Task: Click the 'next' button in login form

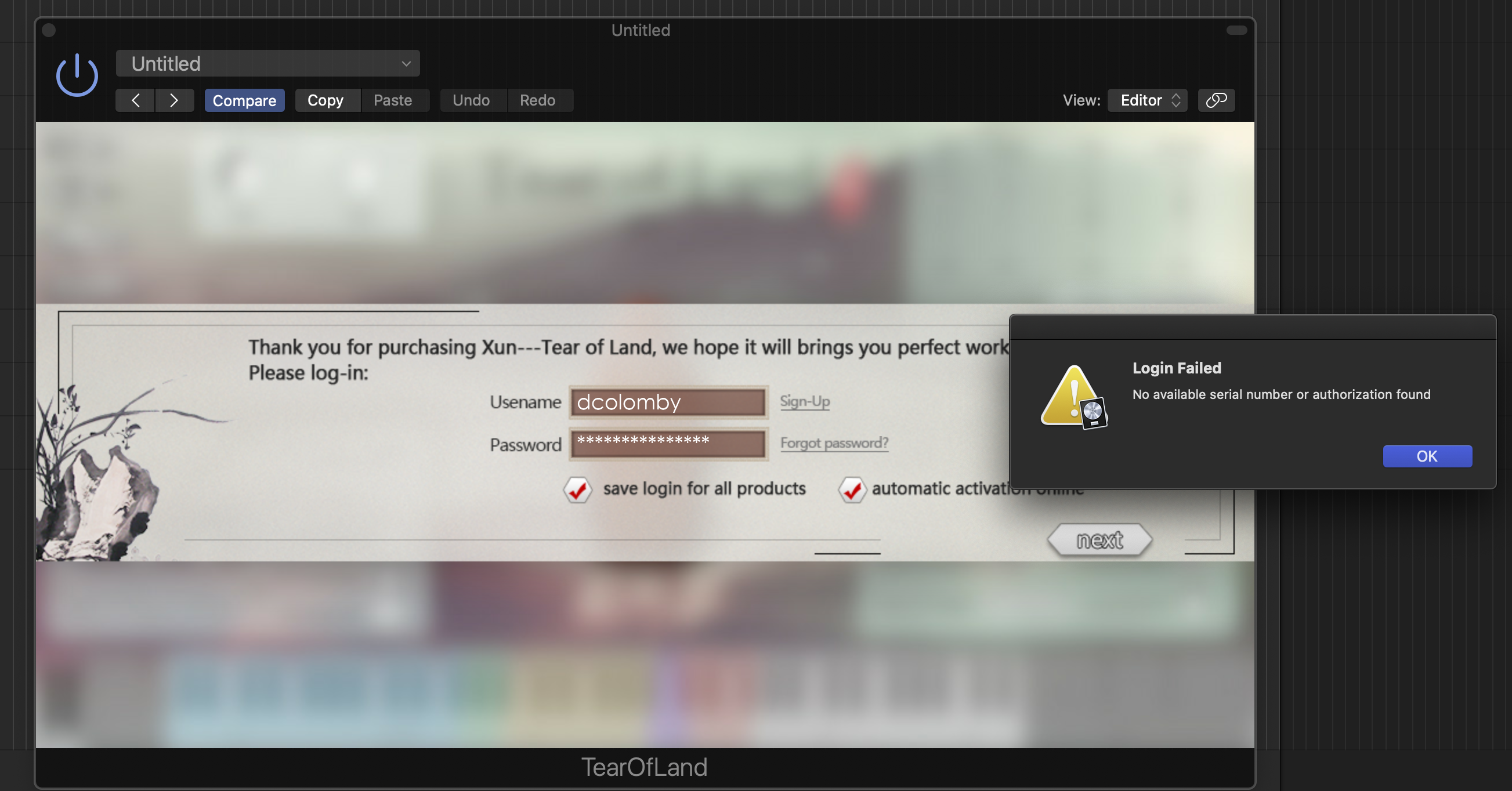Action: pos(1098,540)
